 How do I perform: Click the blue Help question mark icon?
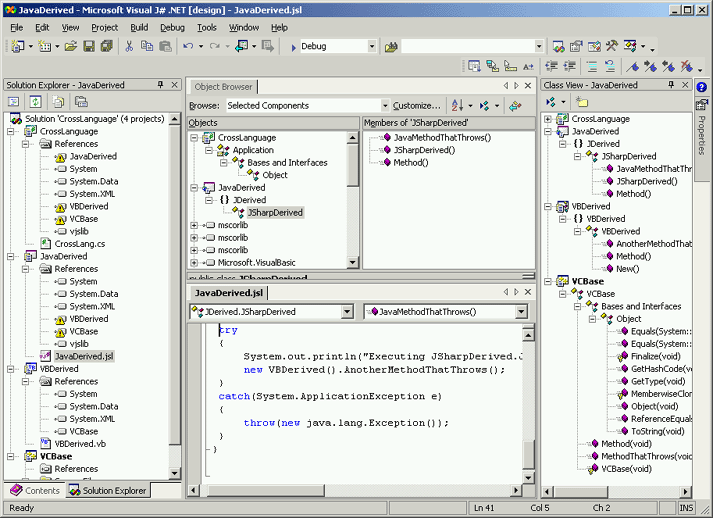point(702,87)
